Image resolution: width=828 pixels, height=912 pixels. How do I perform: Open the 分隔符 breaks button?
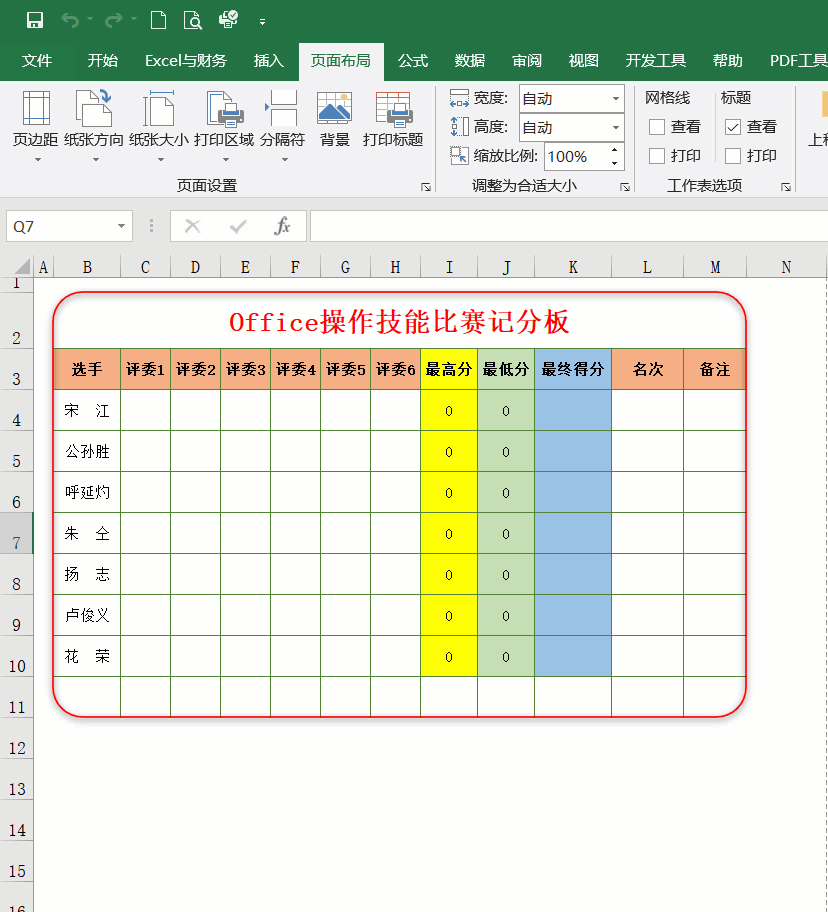[283, 126]
